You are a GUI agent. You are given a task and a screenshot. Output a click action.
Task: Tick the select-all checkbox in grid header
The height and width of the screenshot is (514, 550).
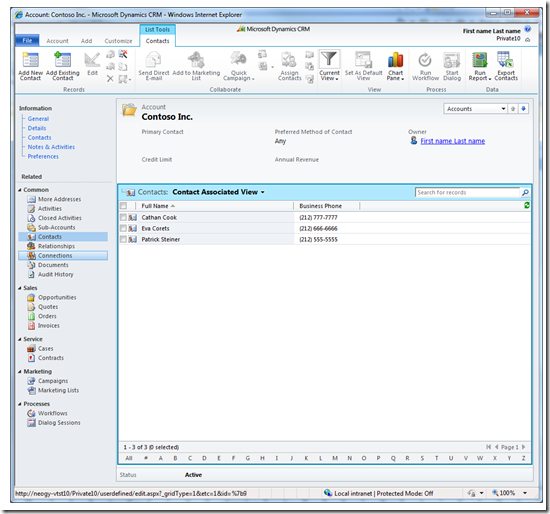(123, 206)
